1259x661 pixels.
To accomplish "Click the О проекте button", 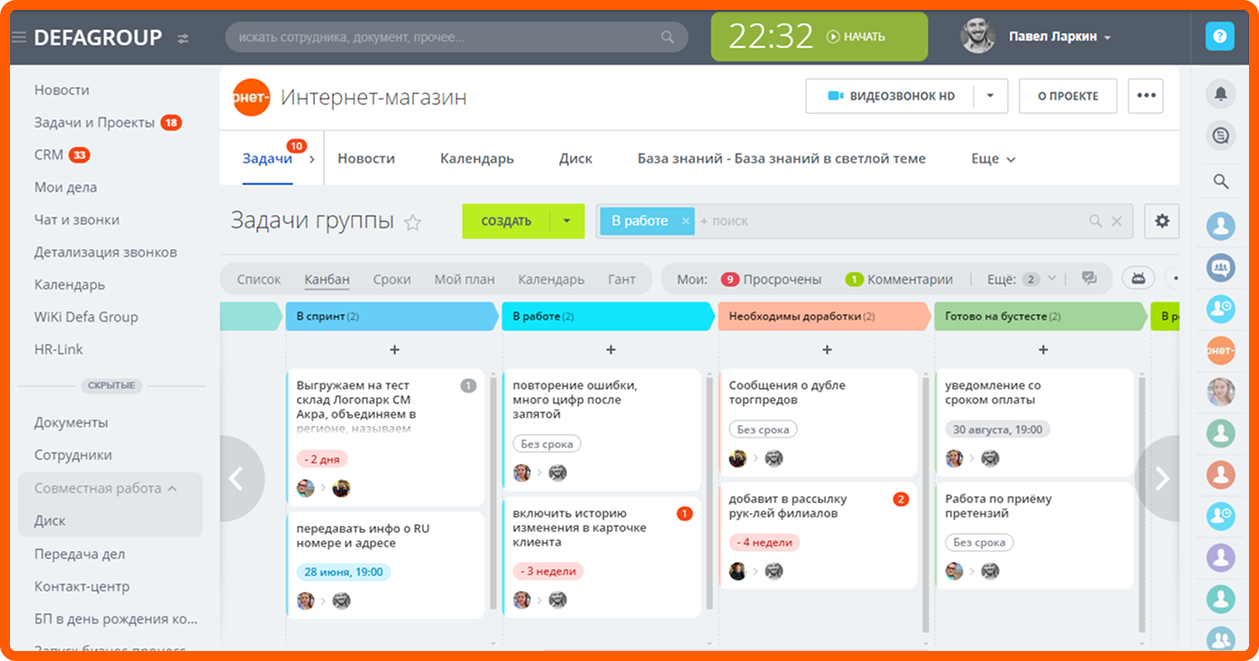I will (1068, 96).
